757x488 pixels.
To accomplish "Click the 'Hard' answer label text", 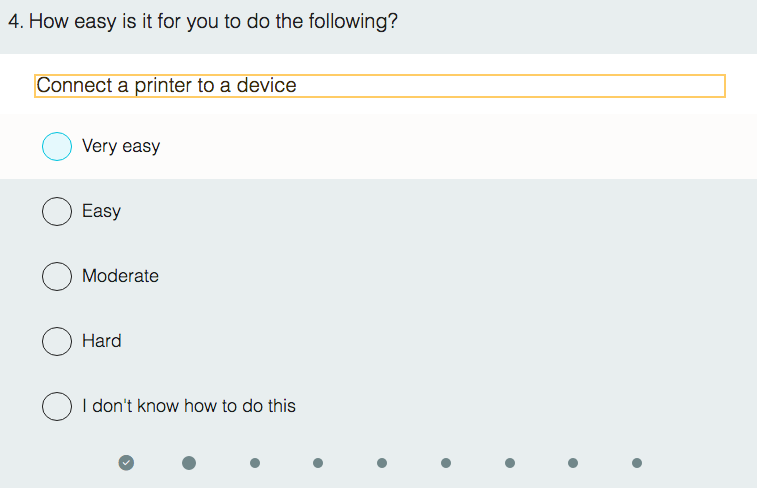I will coord(101,341).
